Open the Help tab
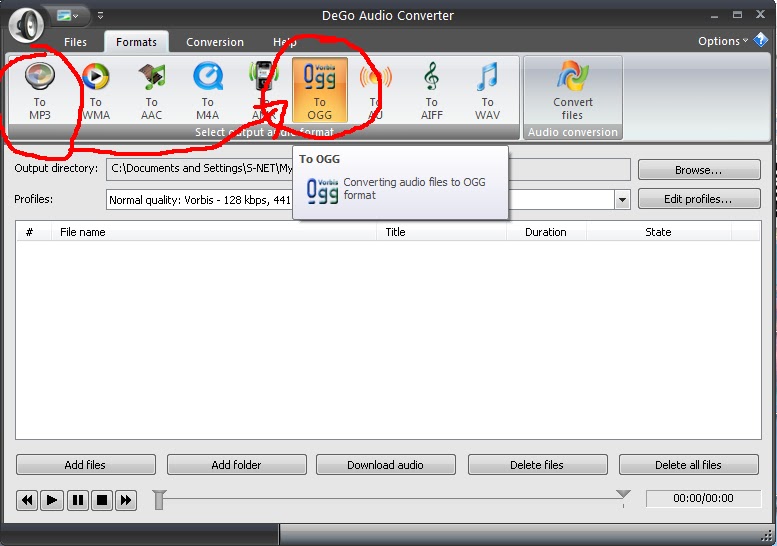This screenshot has width=777, height=546. [x=285, y=42]
